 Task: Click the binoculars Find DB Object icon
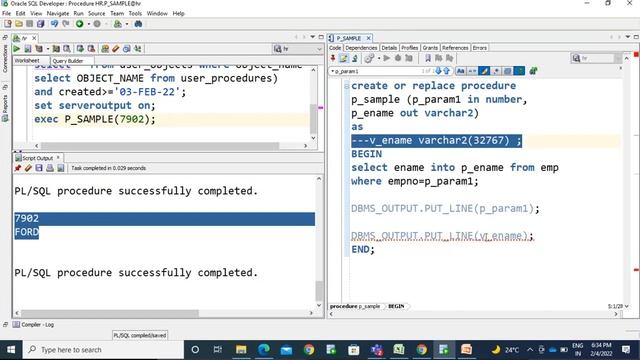point(138,24)
